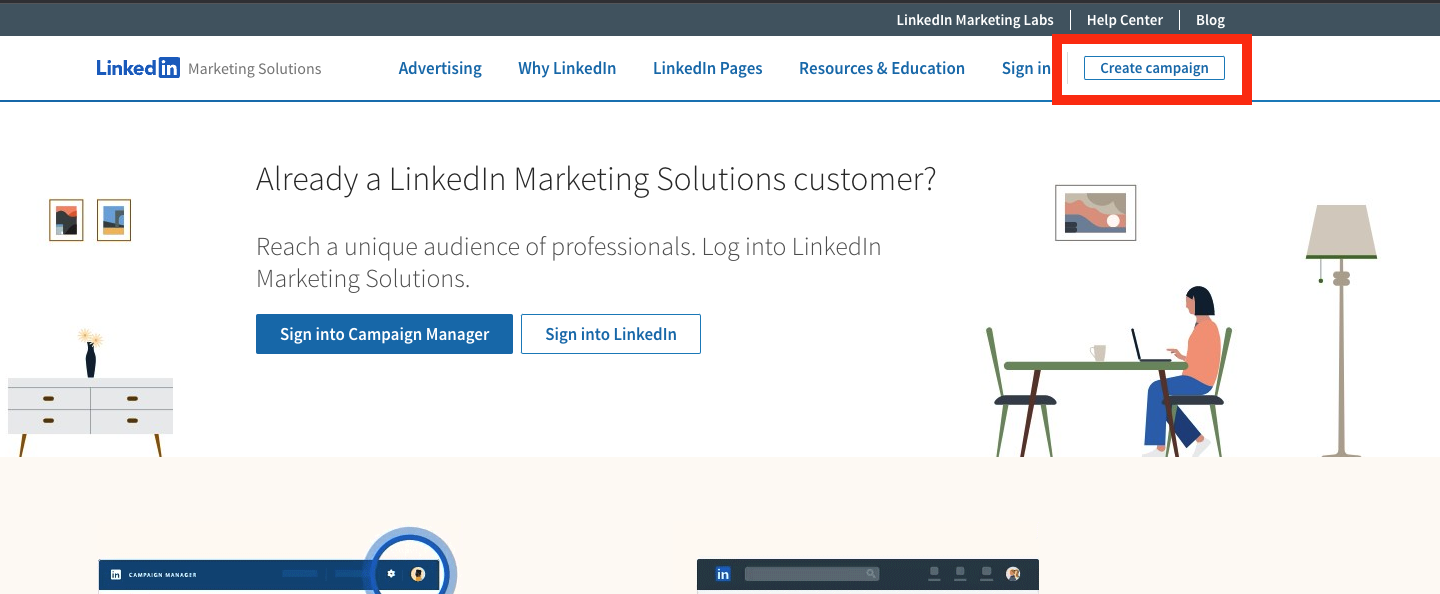Open the Sign in link in navigation
Screen dimensions: 1440x594
[x=1026, y=68]
